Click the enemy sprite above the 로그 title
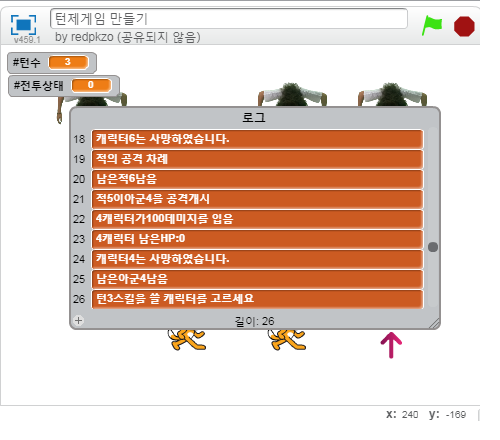 [x=292, y=94]
